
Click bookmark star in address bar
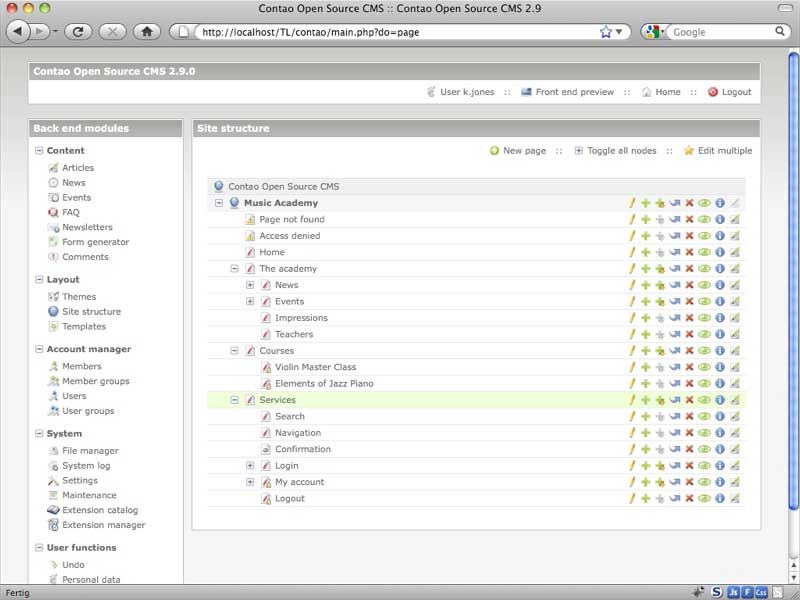point(606,32)
